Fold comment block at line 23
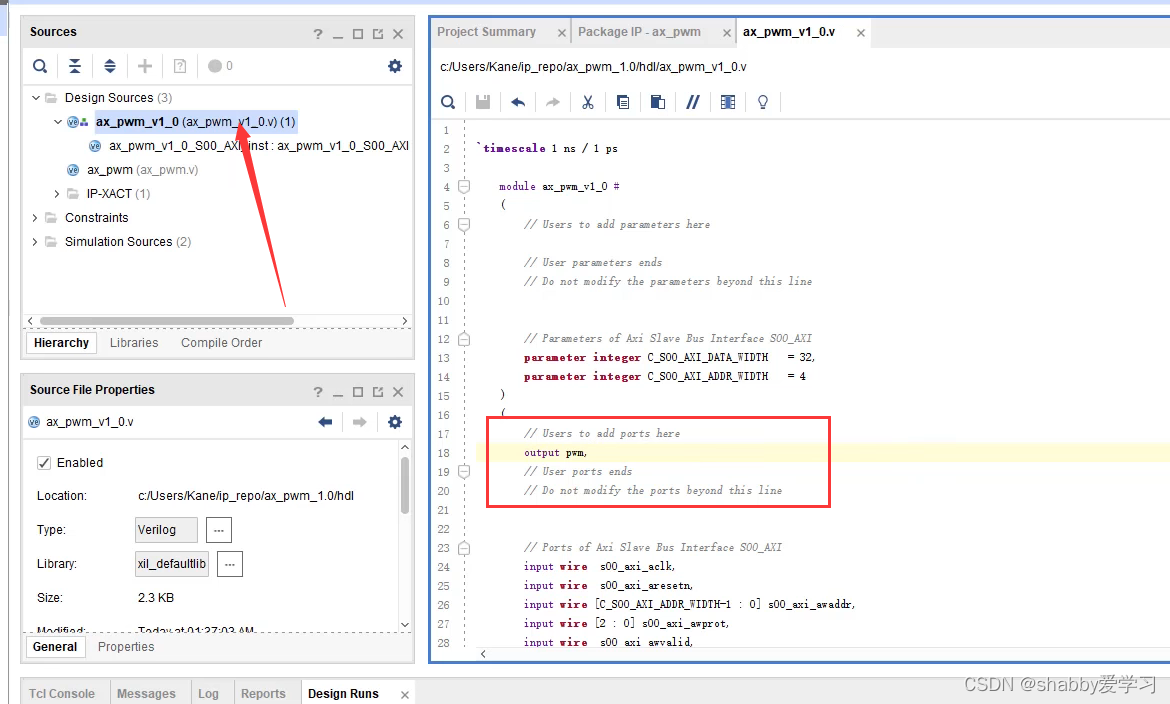Screen dimensions: 1170x704 pos(464,548)
